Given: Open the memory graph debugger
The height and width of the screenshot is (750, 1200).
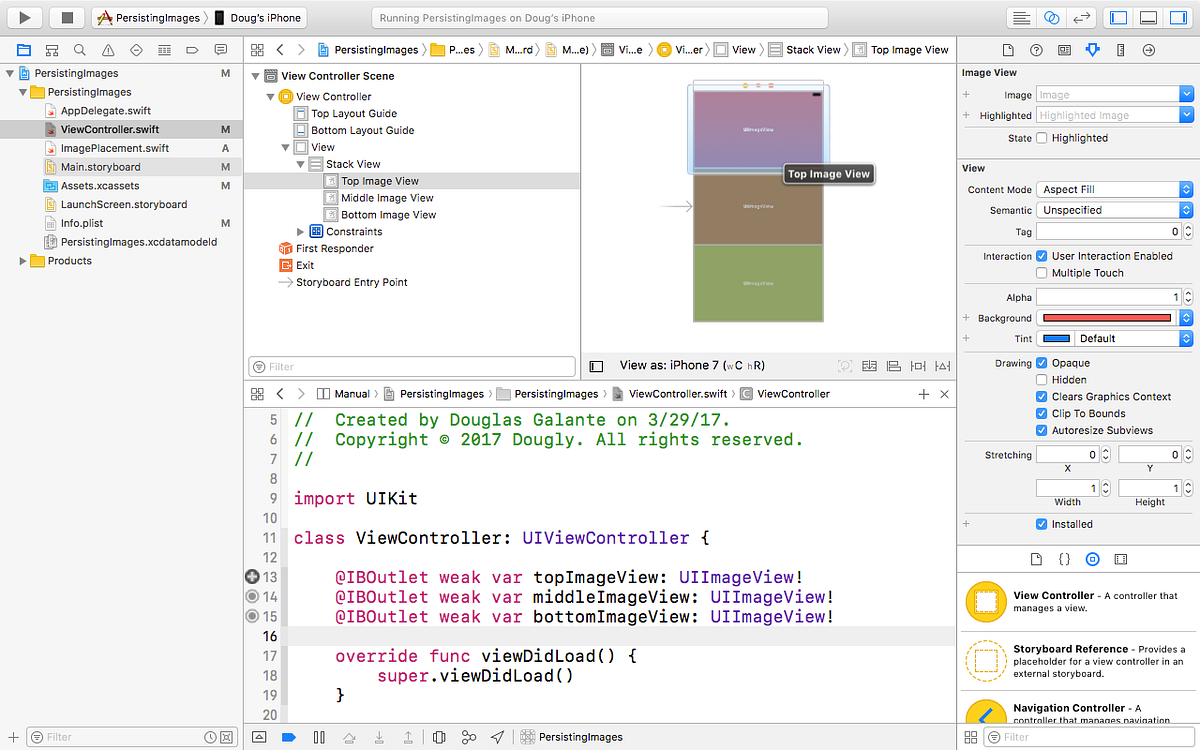Looking at the screenshot, I should [x=469, y=737].
